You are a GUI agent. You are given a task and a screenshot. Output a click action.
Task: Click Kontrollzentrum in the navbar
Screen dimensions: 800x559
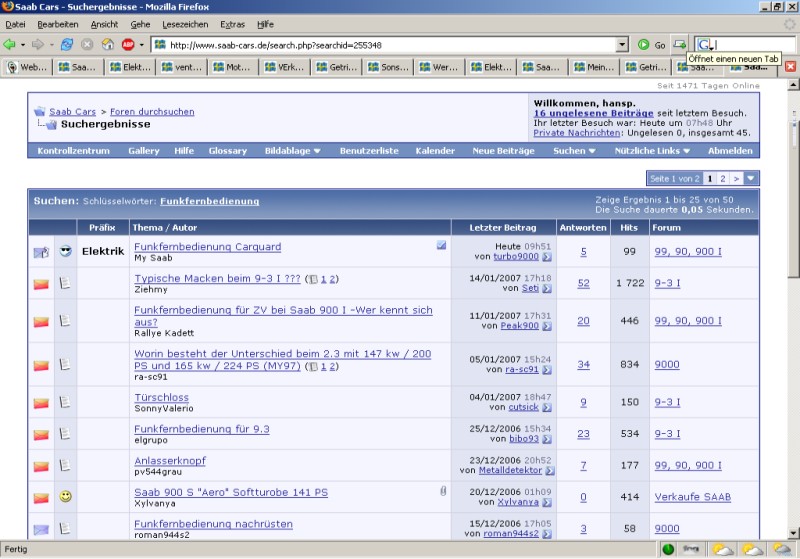[x=73, y=151]
